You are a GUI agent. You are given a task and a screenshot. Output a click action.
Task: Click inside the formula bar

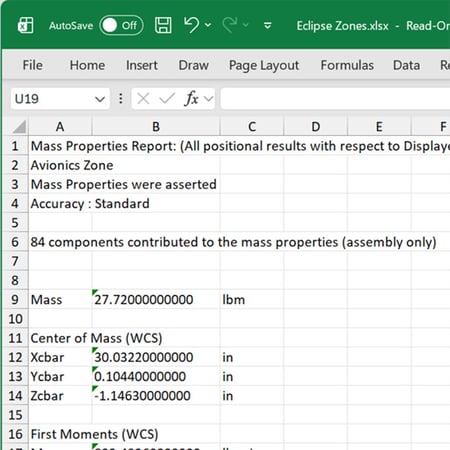coord(335,99)
